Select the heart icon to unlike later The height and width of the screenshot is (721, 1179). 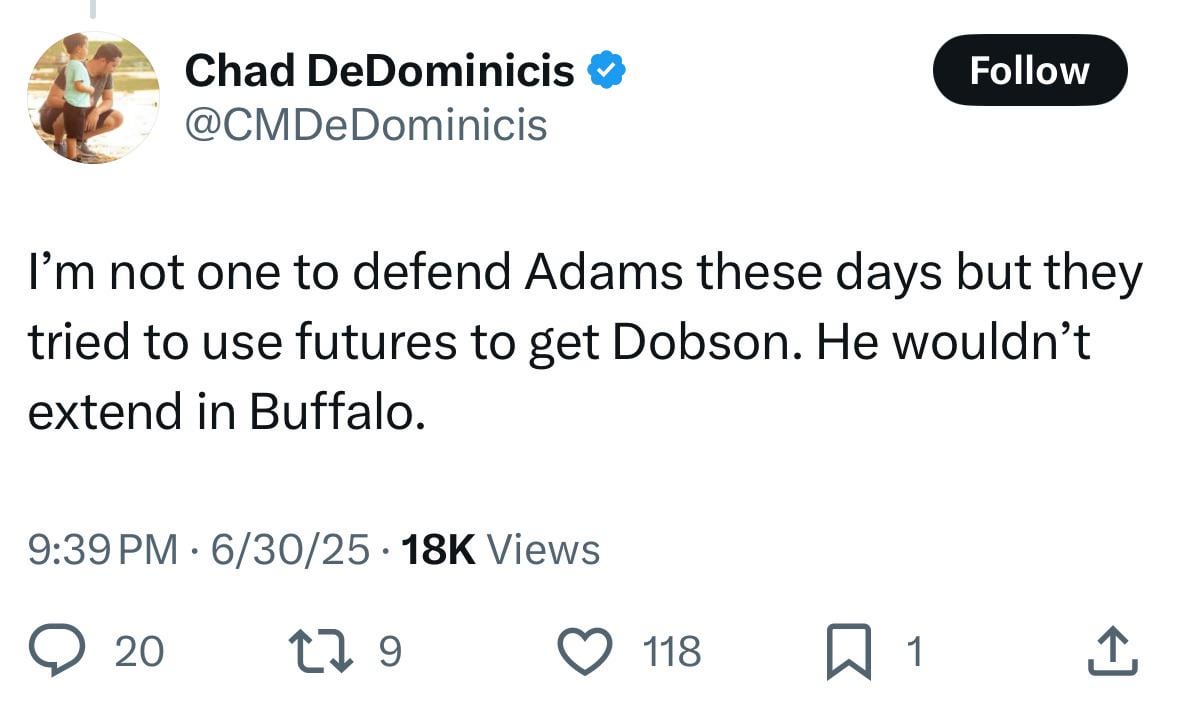[586, 650]
